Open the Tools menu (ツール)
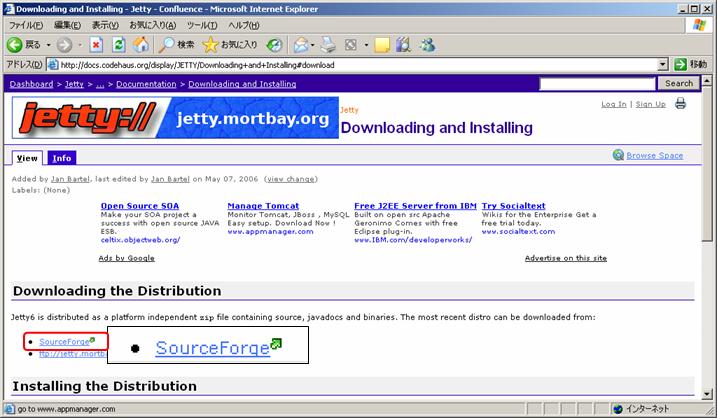This screenshot has width=717, height=418. [x=202, y=25]
